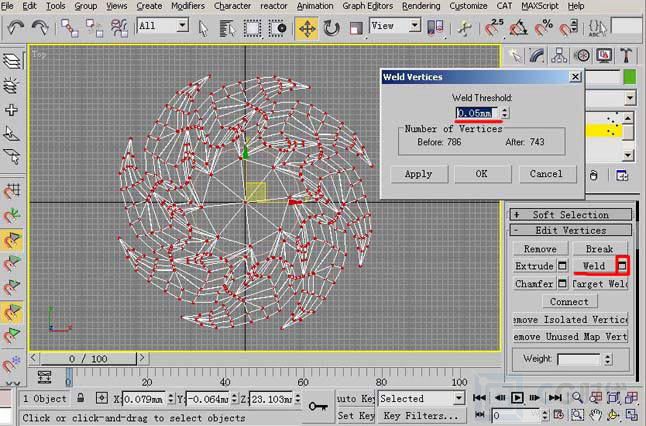646x426 pixels.
Task: Expand the Soft Selection rollout
Action: point(571,215)
